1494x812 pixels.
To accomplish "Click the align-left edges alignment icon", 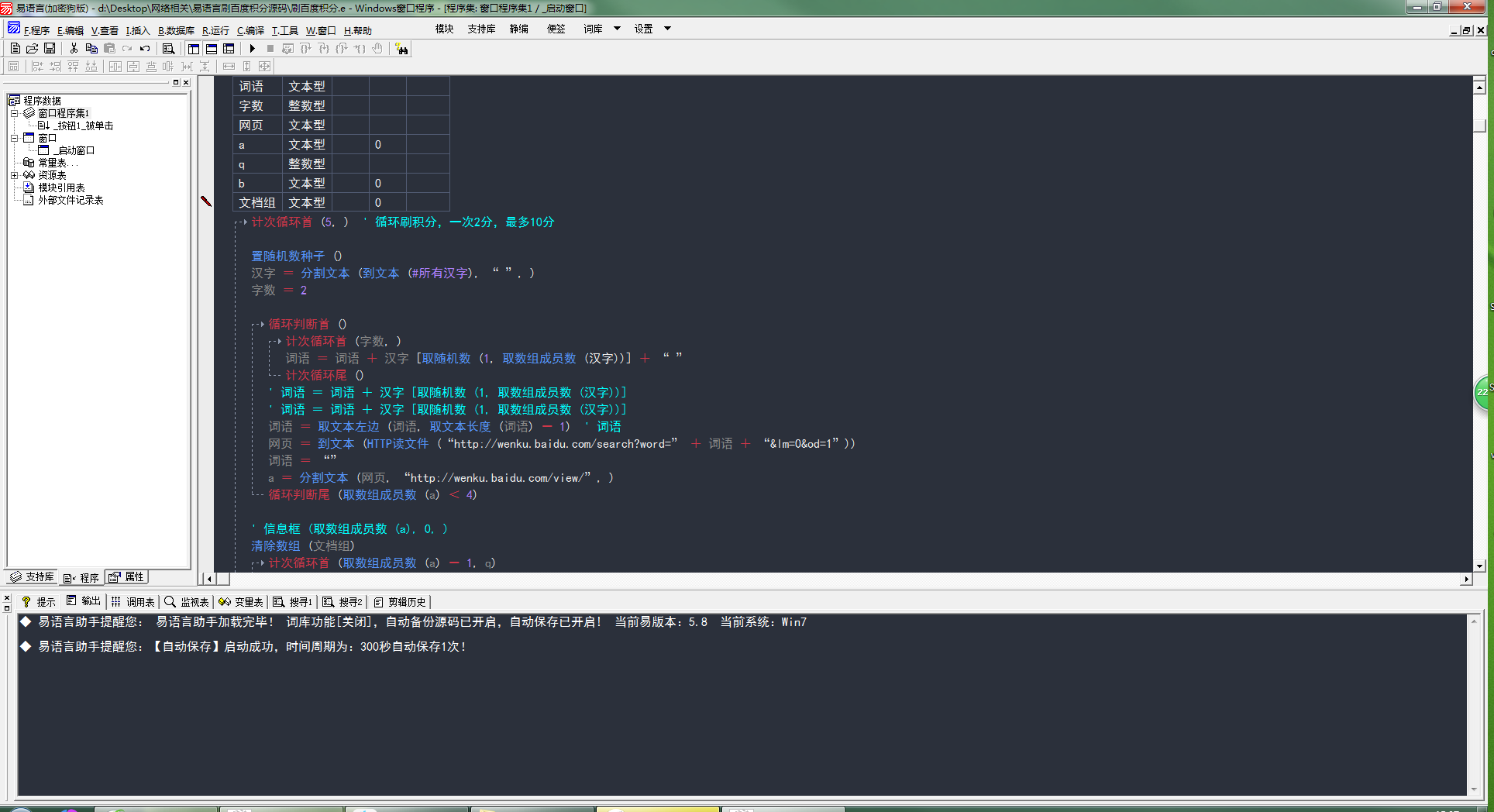I will pyautogui.click(x=37, y=66).
